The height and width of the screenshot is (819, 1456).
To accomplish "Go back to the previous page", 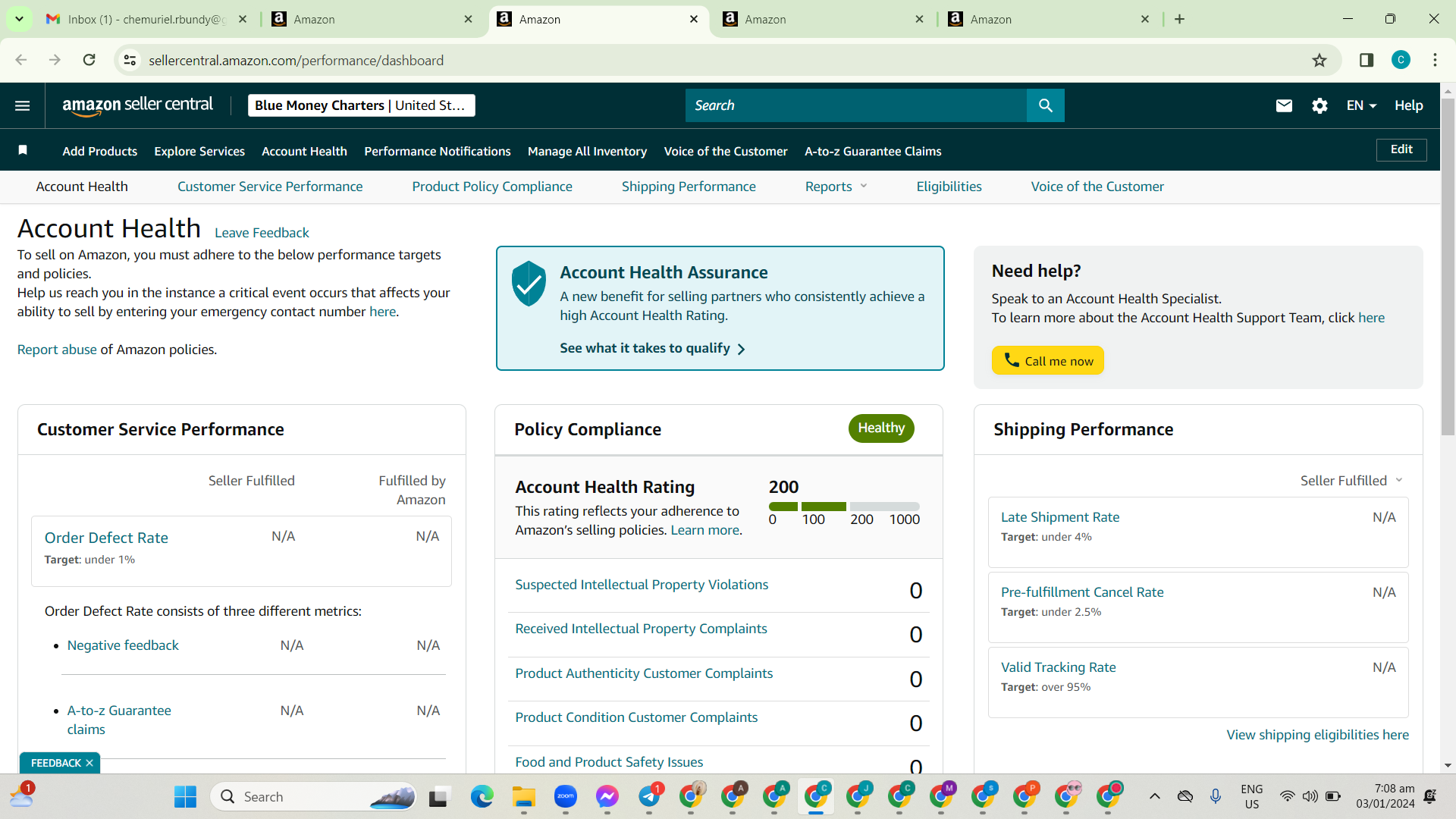I will coord(21,60).
